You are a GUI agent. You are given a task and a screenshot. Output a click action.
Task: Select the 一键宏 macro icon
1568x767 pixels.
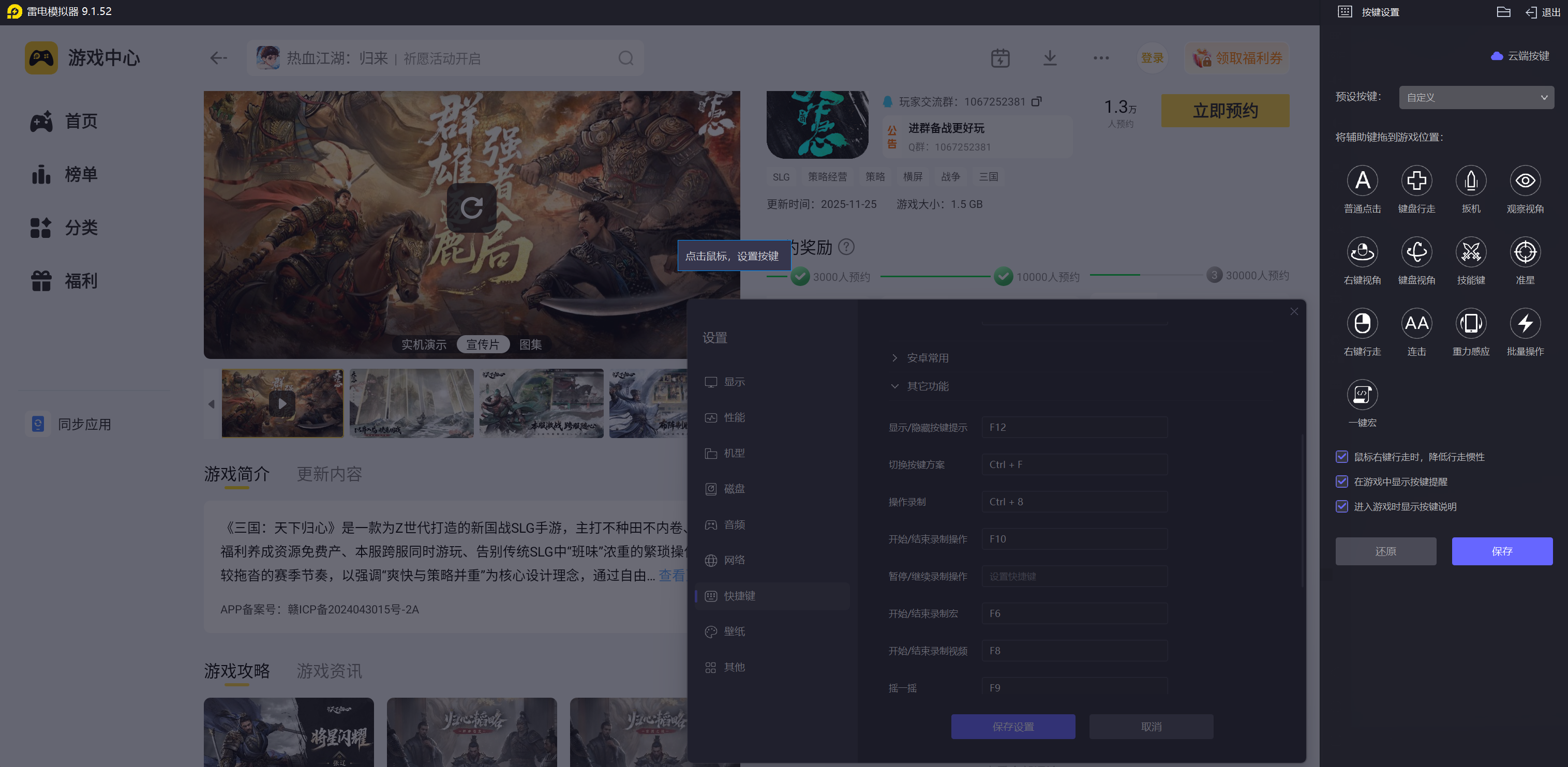pos(1362,395)
